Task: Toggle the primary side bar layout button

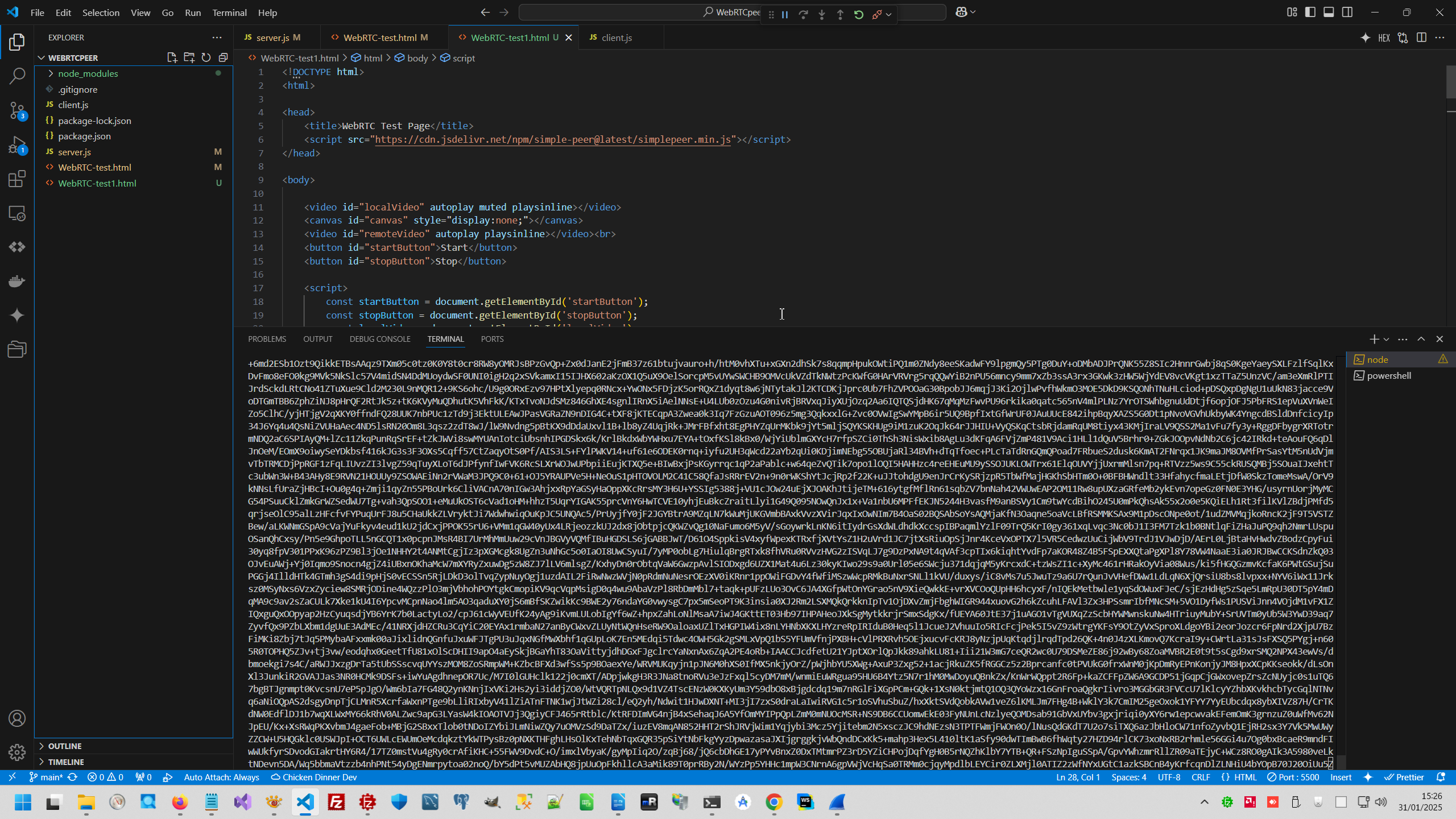Action: tap(1310, 12)
